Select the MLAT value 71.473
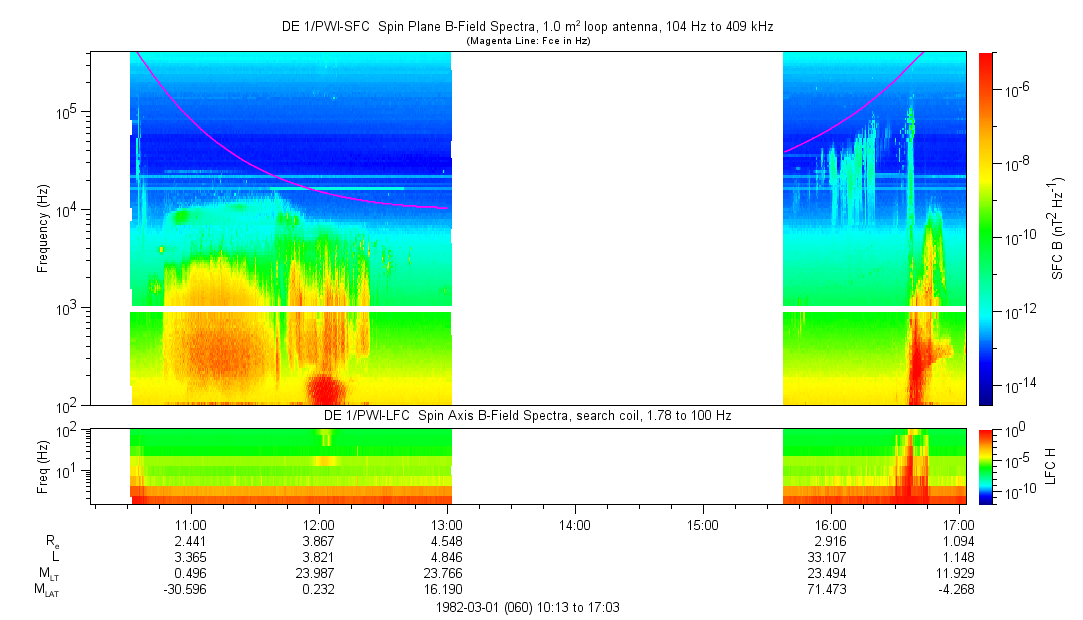 point(831,589)
